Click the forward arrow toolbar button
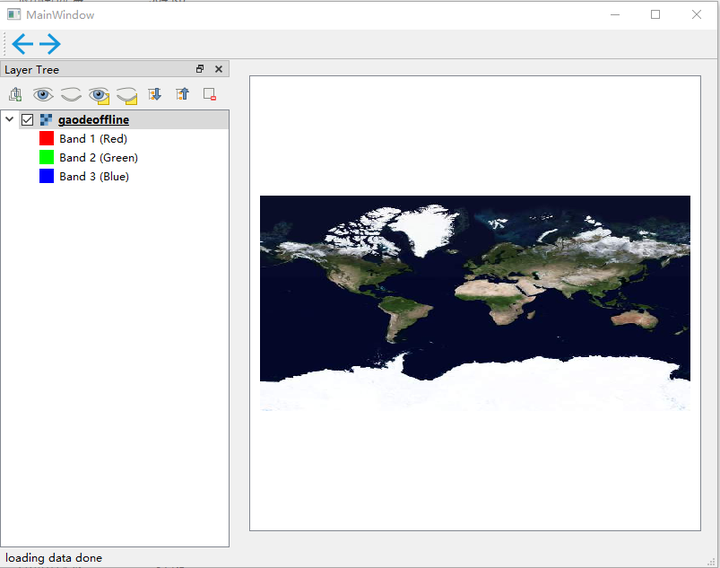The image size is (720, 568). (50, 44)
